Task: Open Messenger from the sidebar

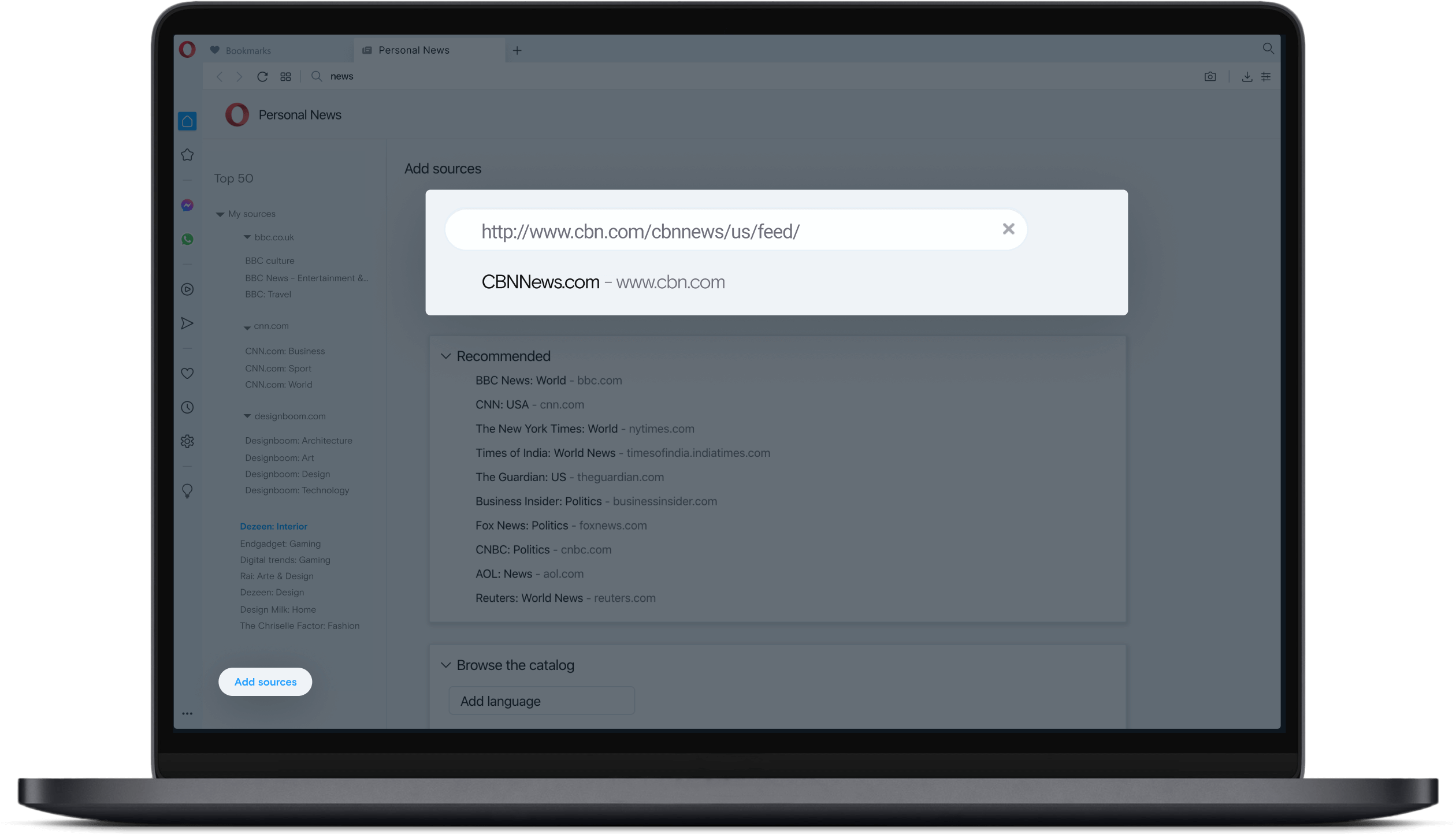Action: [x=187, y=205]
